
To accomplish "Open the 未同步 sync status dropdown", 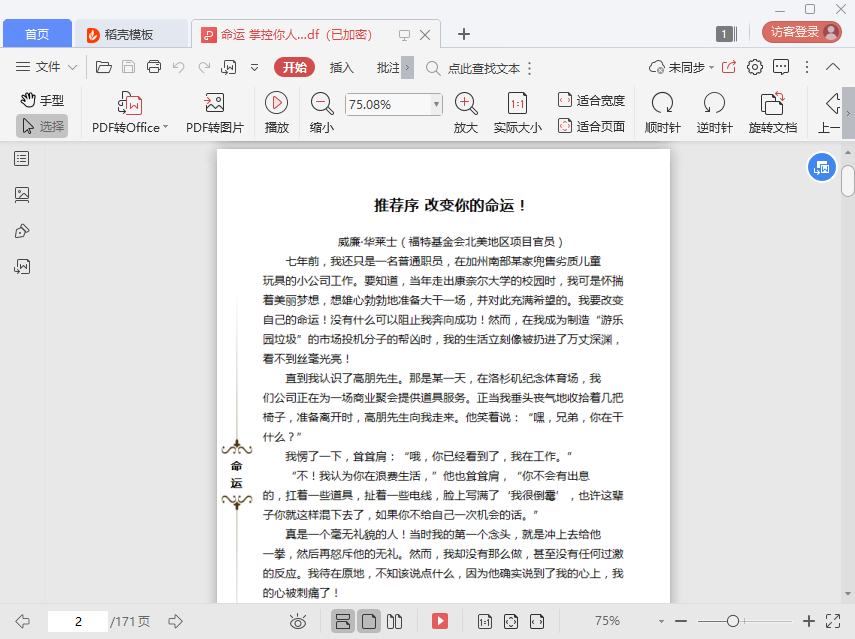I will pyautogui.click(x=682, y=67).
